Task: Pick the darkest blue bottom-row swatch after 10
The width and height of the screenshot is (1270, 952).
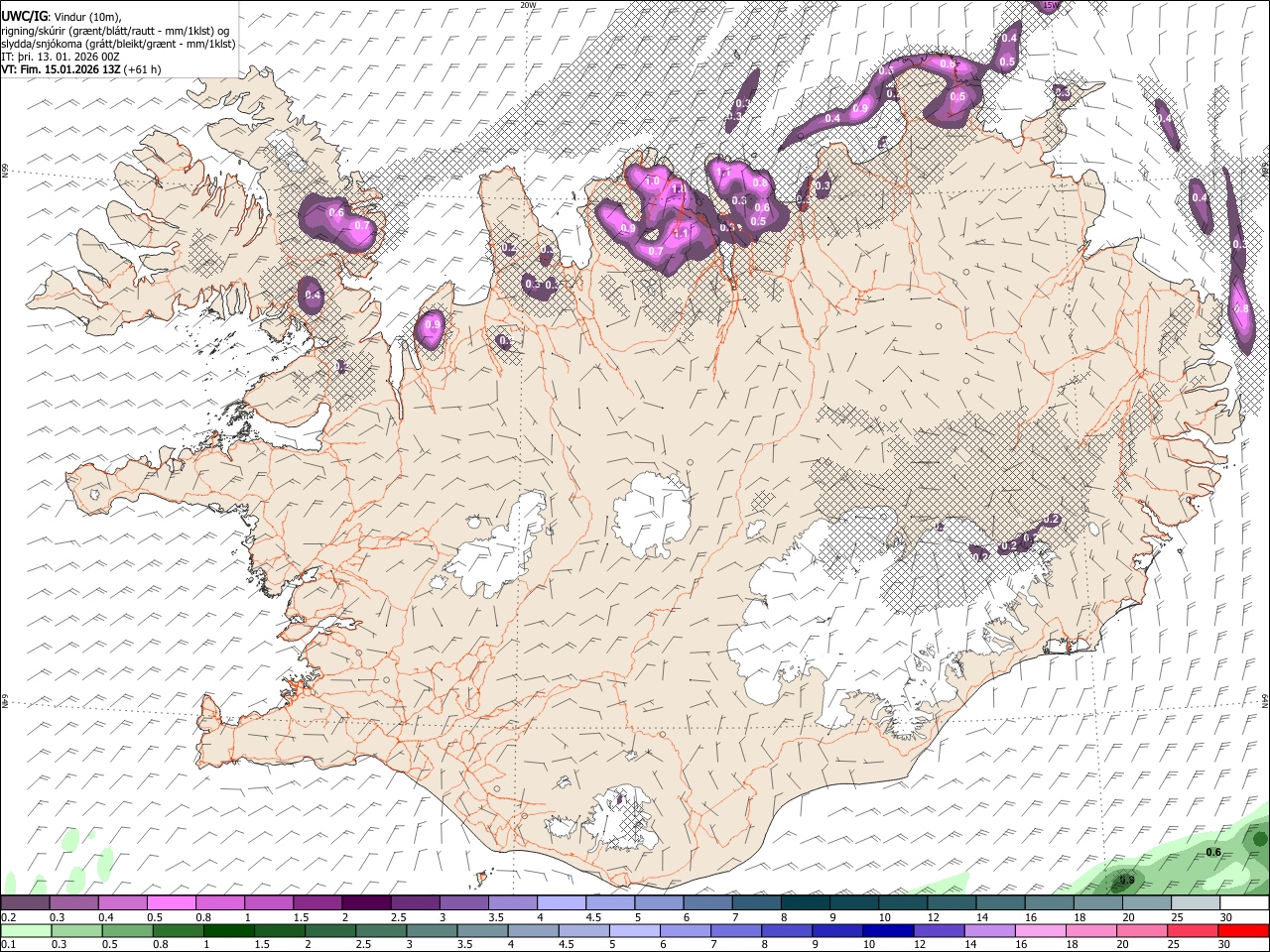Action: point(887,930)
